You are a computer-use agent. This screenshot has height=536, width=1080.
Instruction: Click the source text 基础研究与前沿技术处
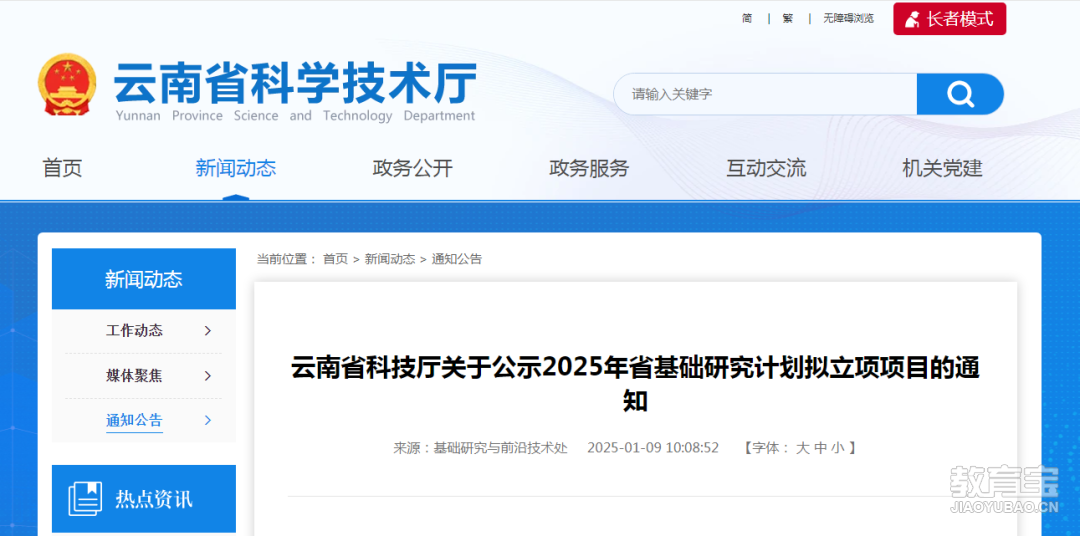[x=500, y=448]
